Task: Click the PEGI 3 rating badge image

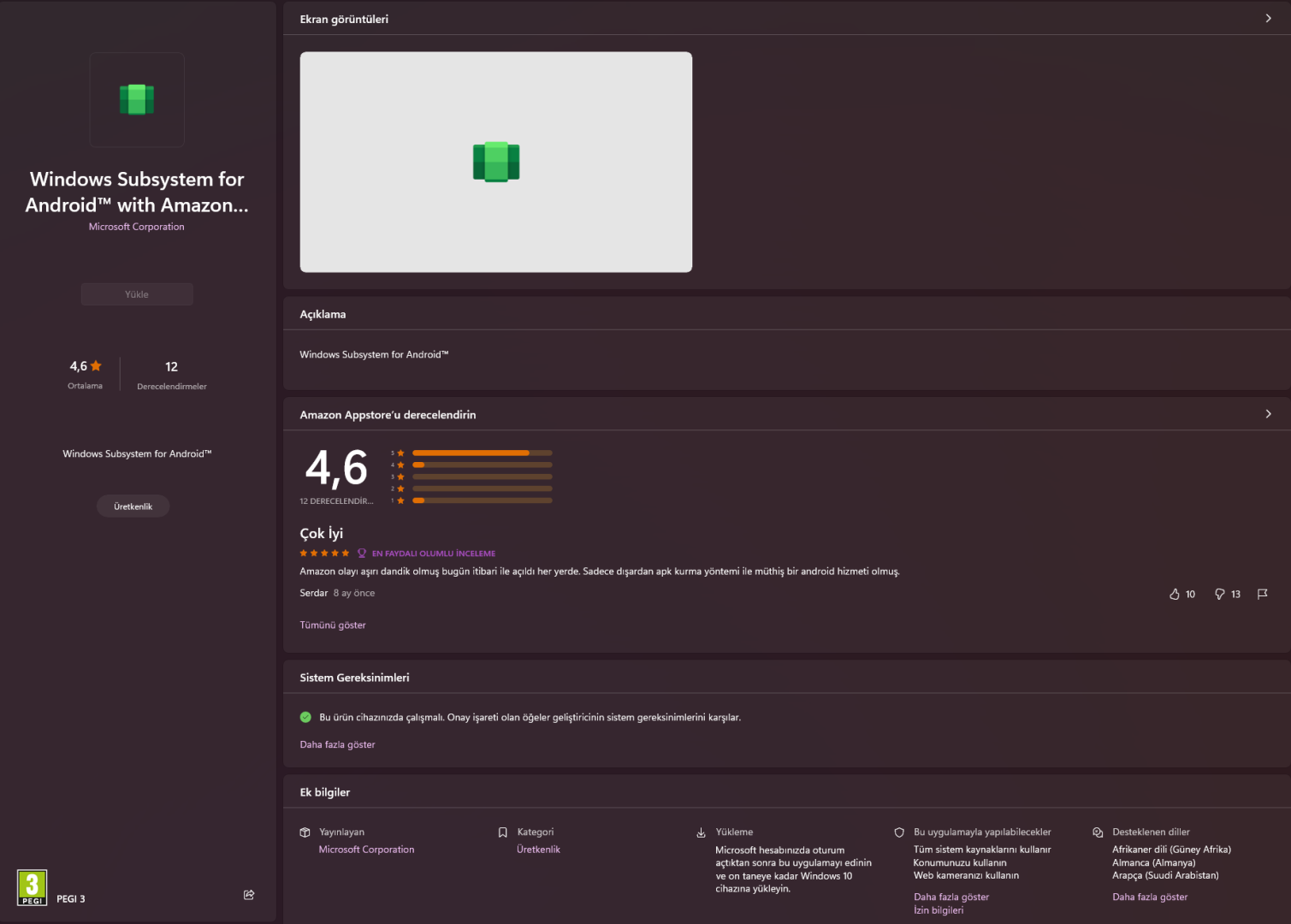Action: pyautogui.click(x=33, y=888)
